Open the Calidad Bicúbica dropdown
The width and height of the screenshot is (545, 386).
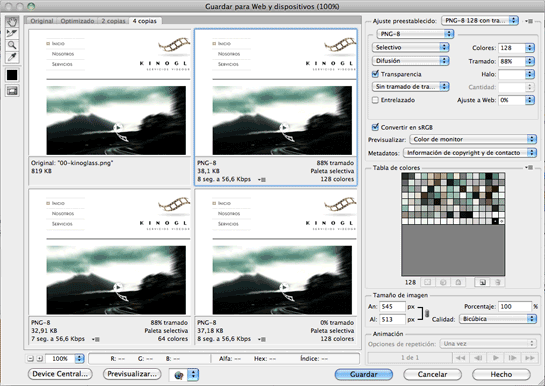pyautogui.click(x=498, y=319)
